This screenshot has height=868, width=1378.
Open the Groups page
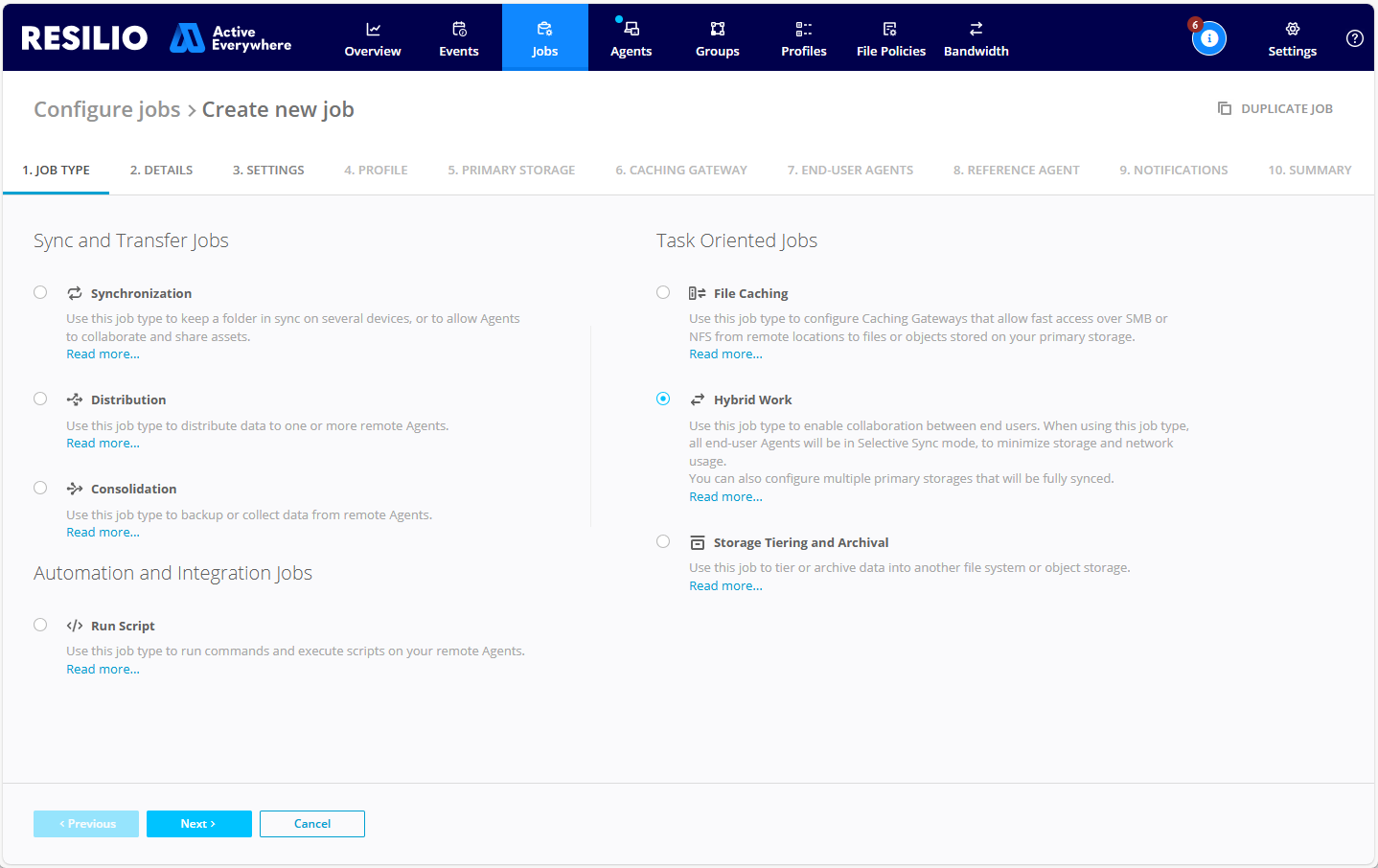717,38
